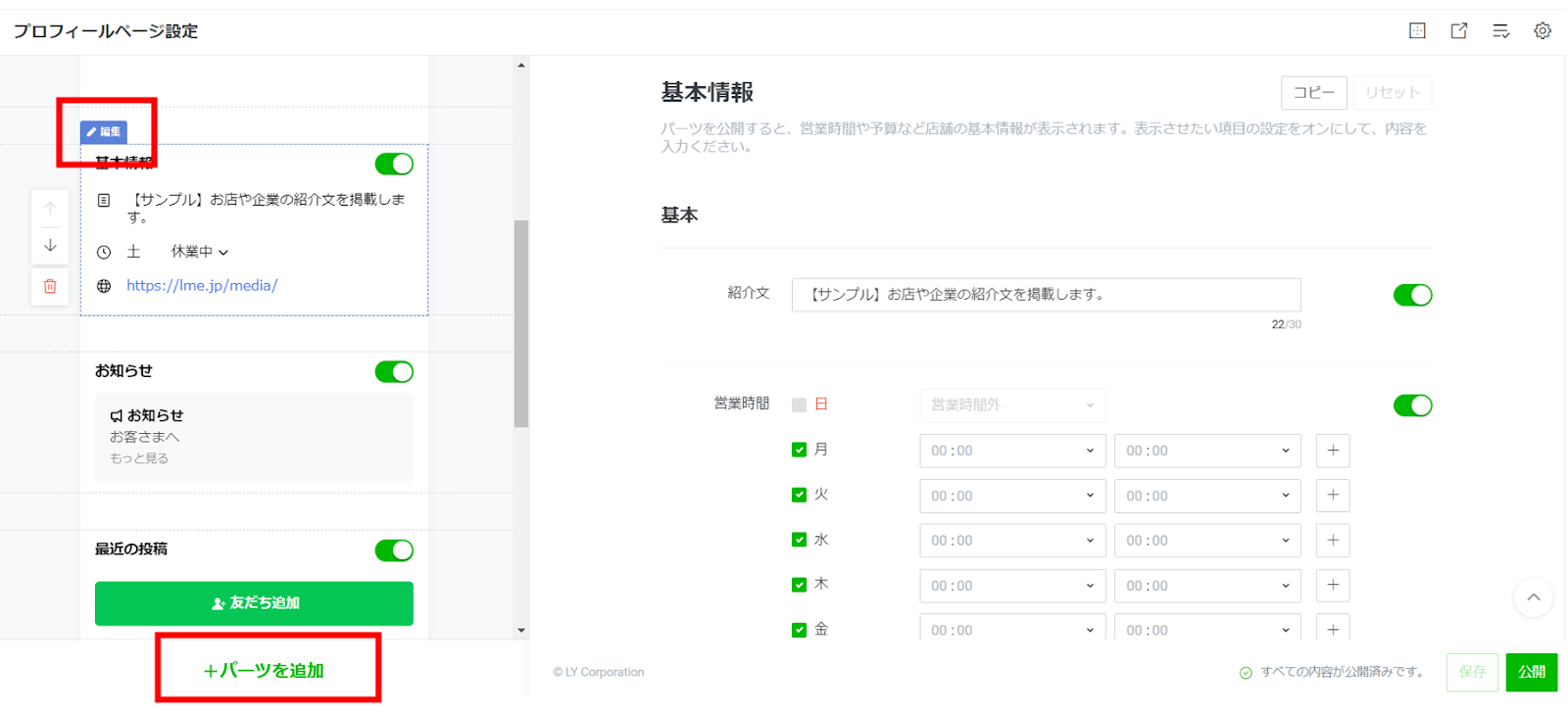This screenshot has height=717, width=1568.
Task: Add time slot for 月 with plus
Action: [1333, 451]
